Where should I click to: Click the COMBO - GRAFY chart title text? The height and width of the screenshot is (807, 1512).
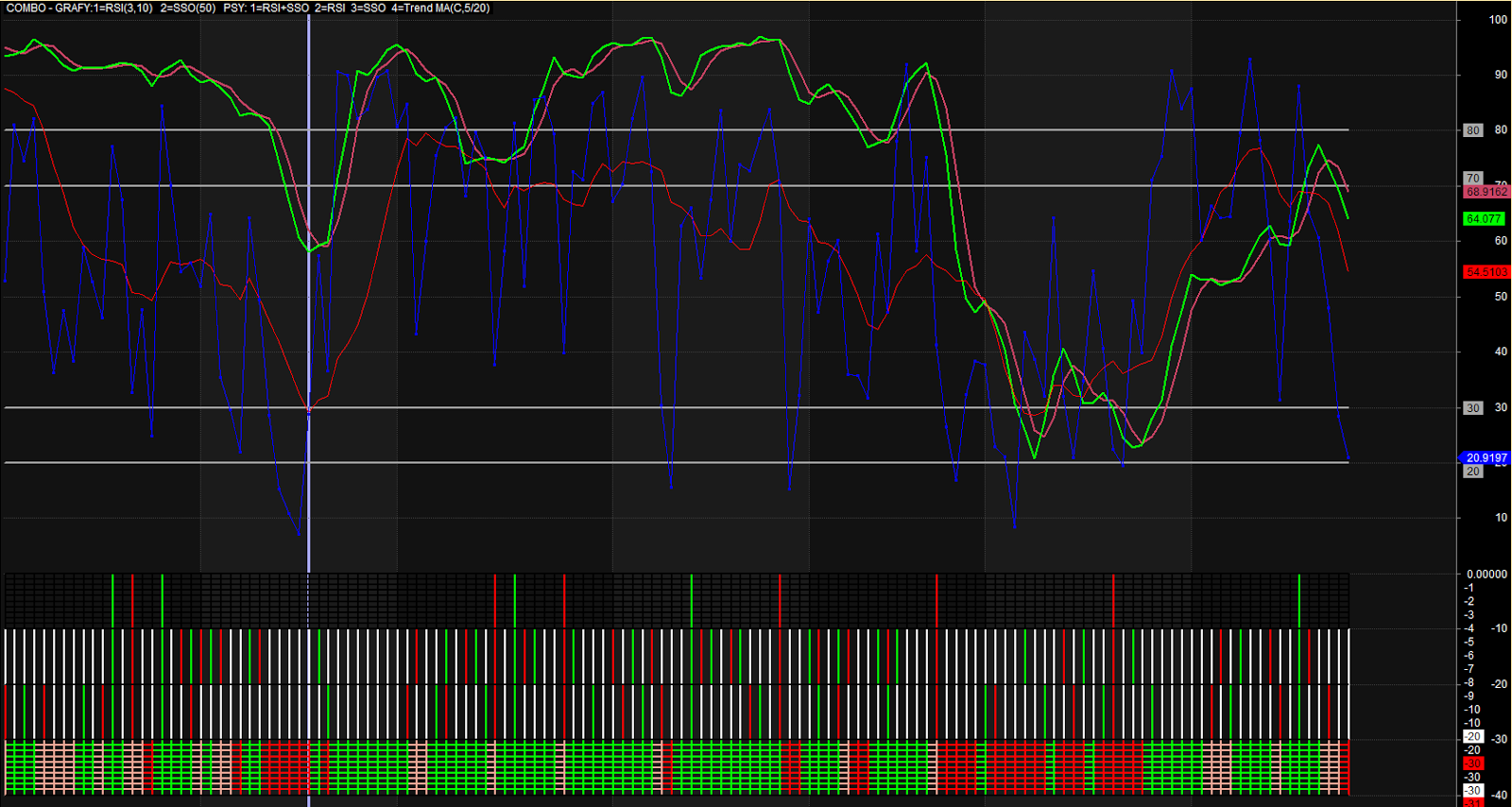tap(248, 8)
